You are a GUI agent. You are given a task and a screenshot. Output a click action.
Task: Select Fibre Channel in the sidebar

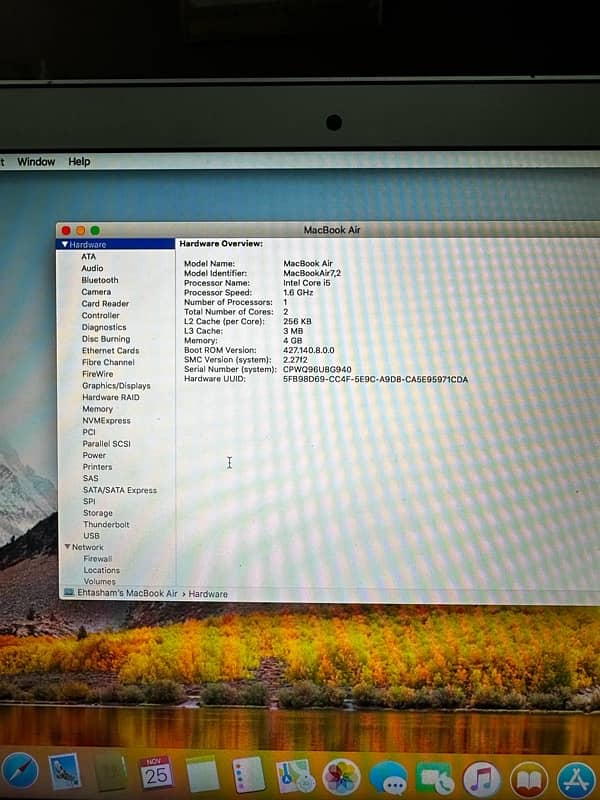pyautogui.click(x=108, y=362)
